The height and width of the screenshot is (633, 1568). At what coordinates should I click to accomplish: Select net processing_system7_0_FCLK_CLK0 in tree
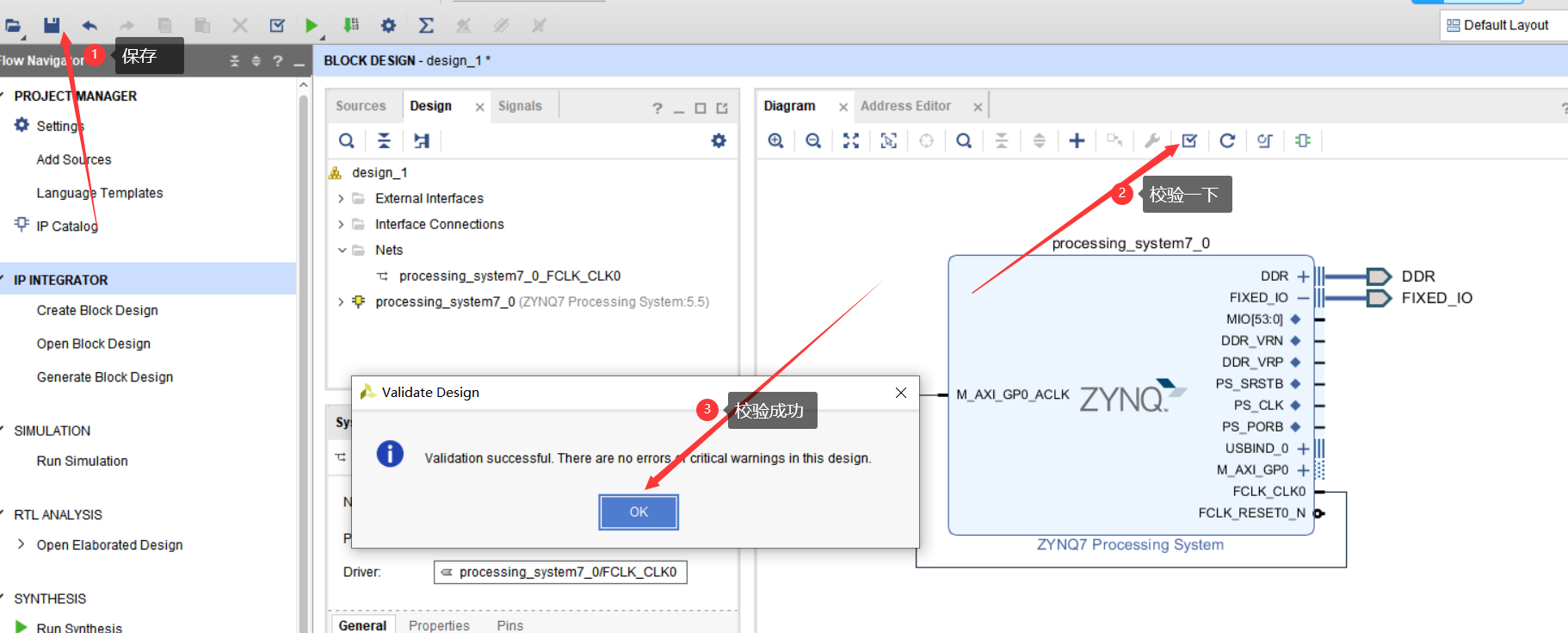pyautogui.click(x=509, y=276)
